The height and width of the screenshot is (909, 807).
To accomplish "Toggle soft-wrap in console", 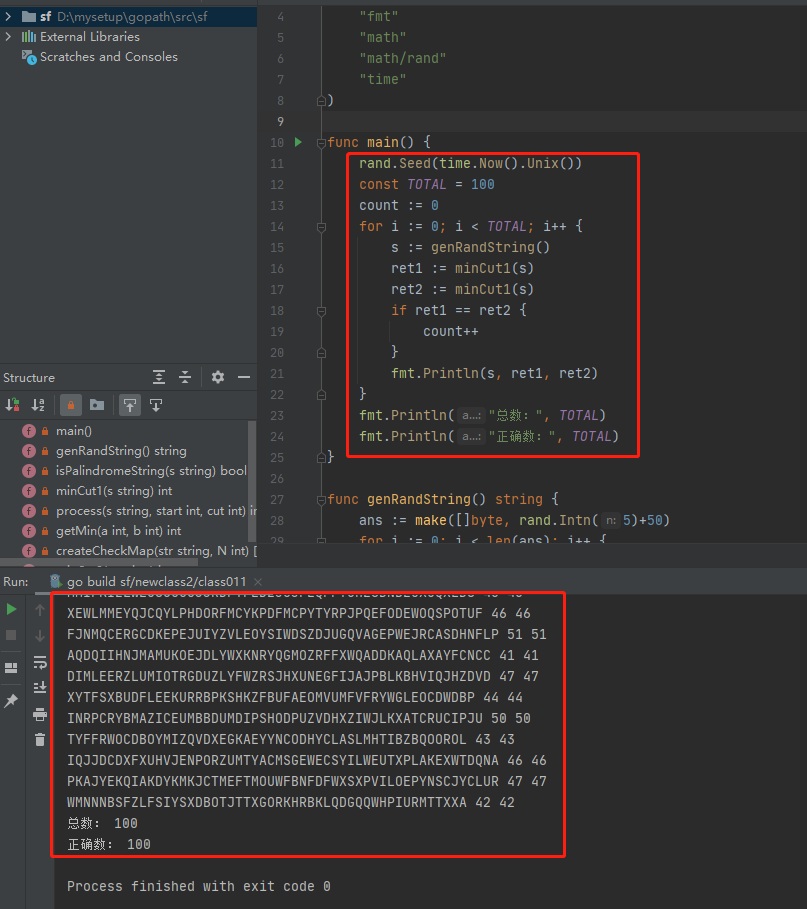I will coord(39,662).
